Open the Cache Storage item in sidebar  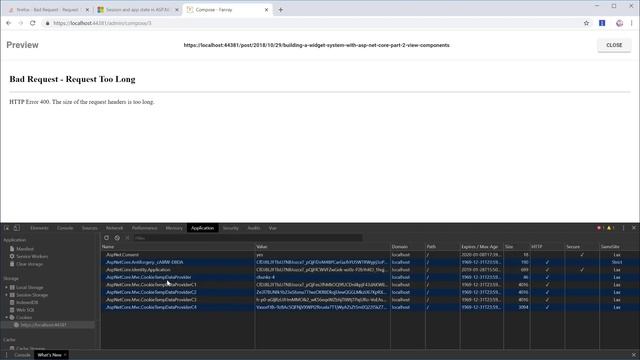(30, 348)
